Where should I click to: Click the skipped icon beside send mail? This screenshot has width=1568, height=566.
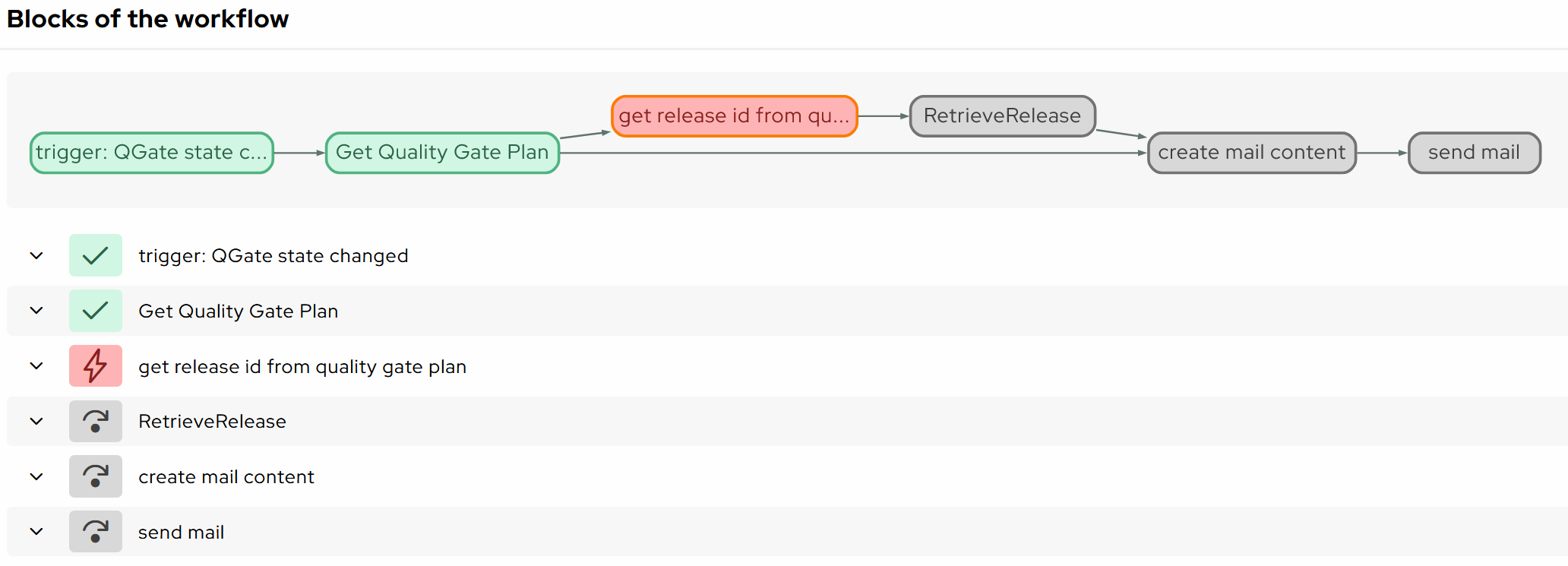pyautogui.click(x=95, y=532)
